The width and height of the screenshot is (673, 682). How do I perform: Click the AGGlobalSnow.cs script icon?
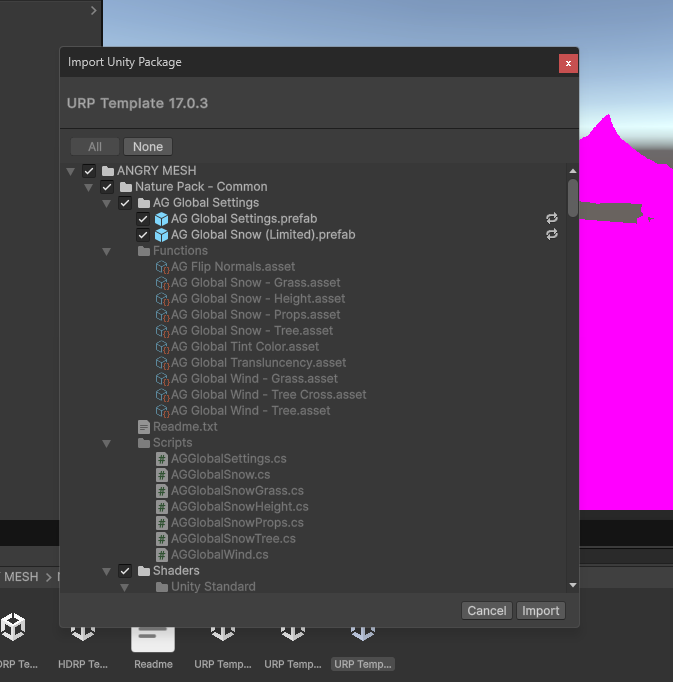[162, 475]
